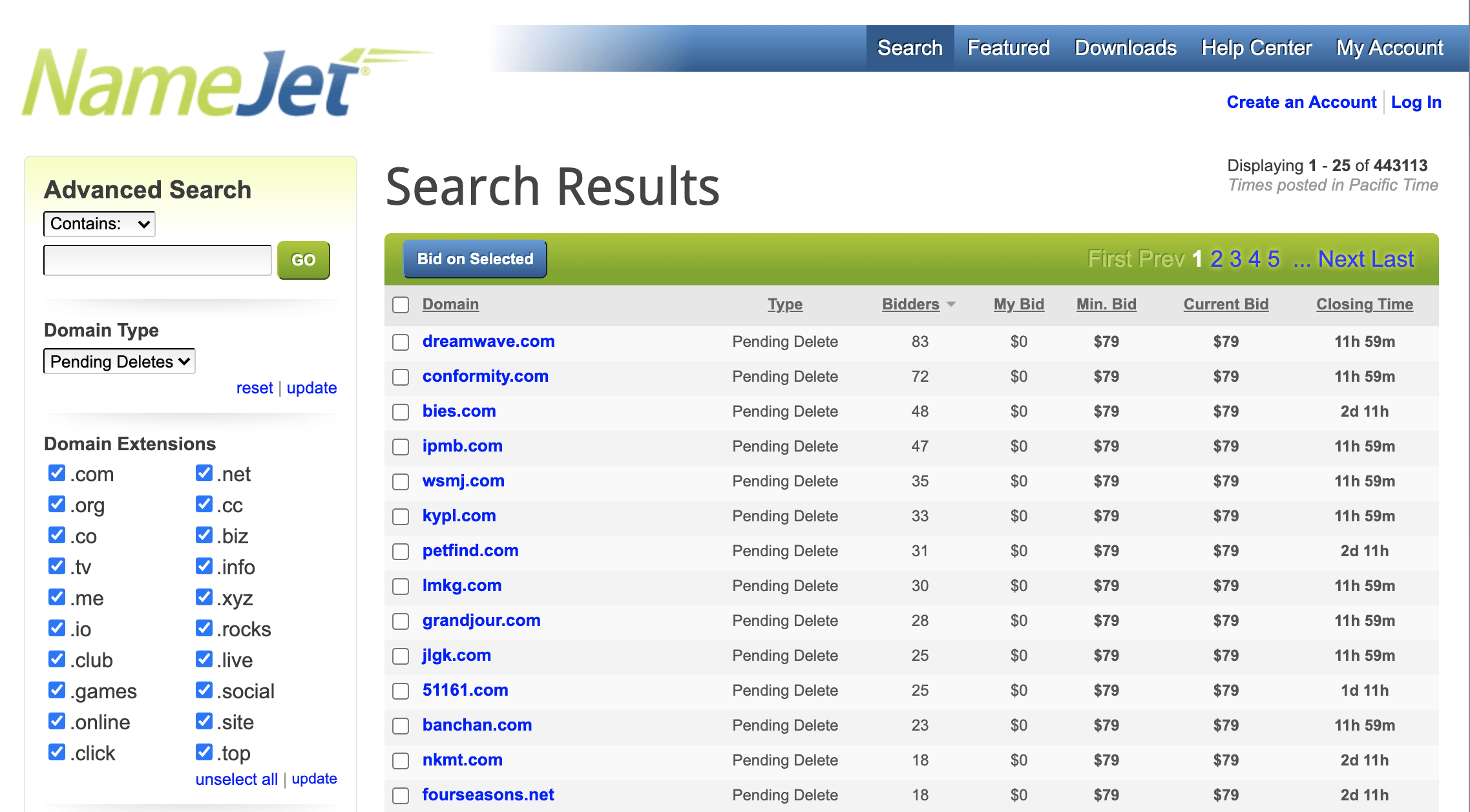Select the fourseasons.net row checkbox

[401, 796]
